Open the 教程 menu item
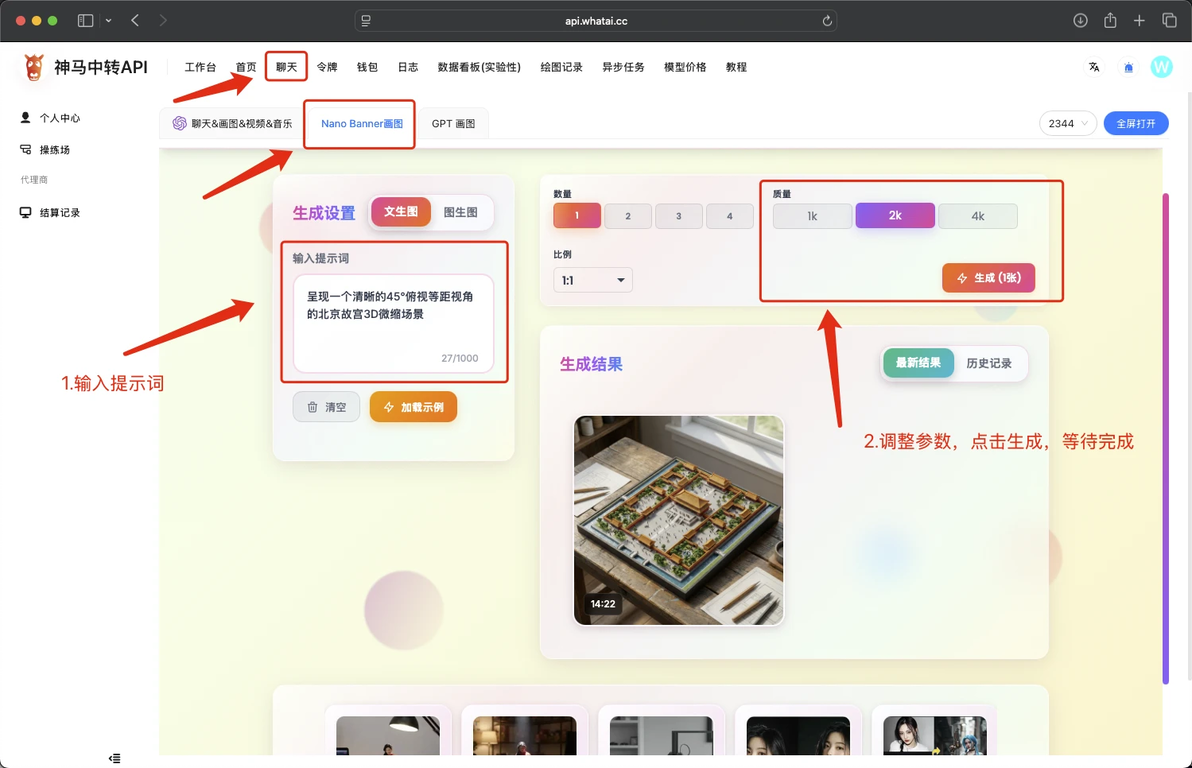The image size is (1192, 768). 736,67
